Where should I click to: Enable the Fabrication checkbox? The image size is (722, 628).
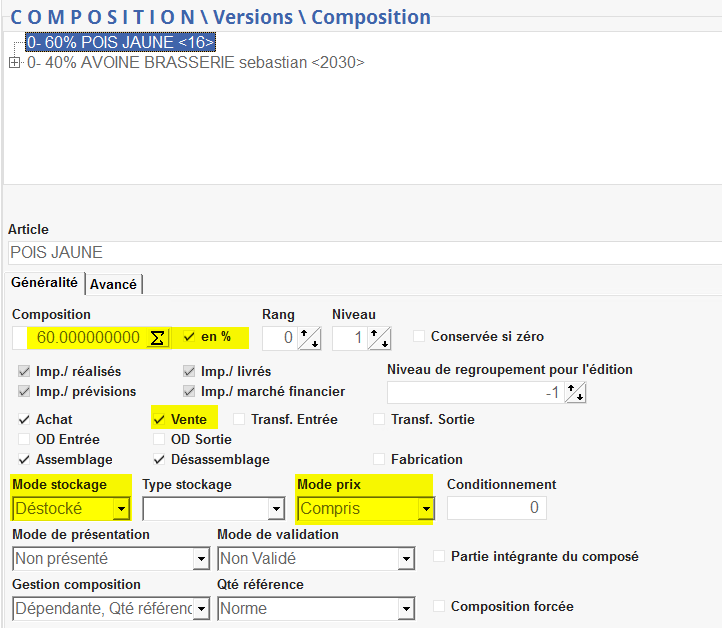380,460
